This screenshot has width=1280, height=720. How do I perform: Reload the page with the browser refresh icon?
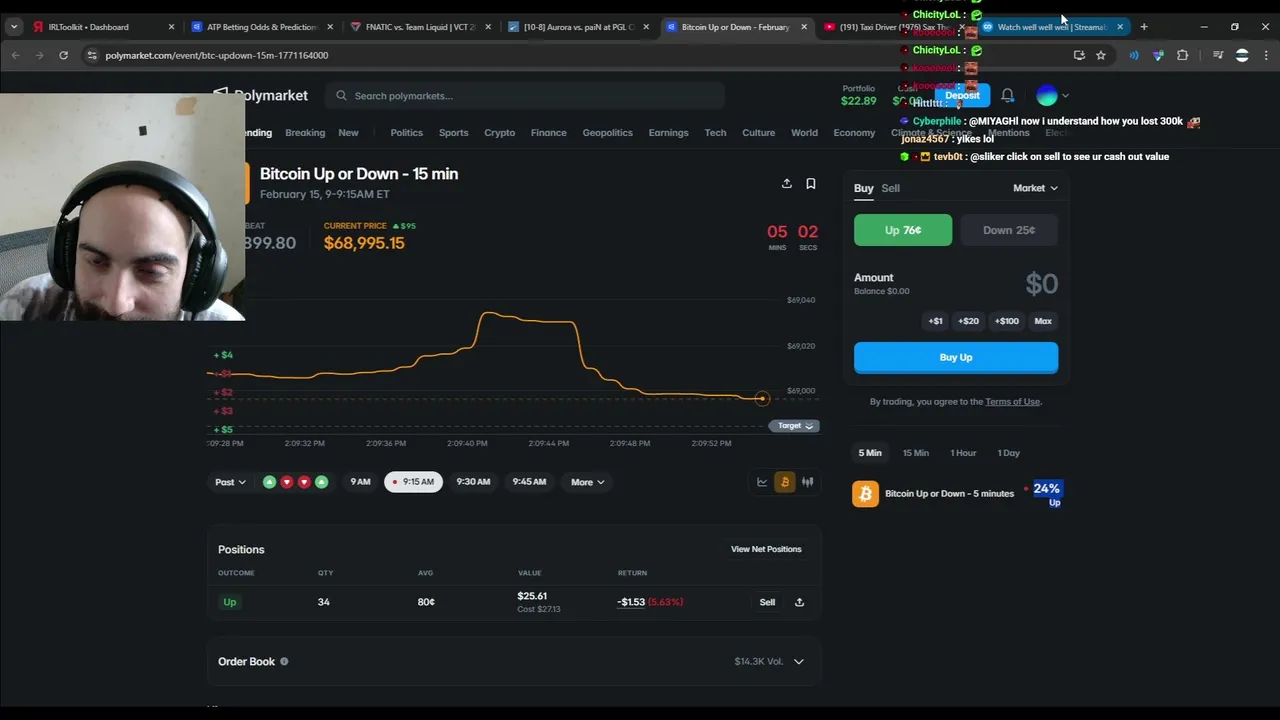[x=63, y=55]
